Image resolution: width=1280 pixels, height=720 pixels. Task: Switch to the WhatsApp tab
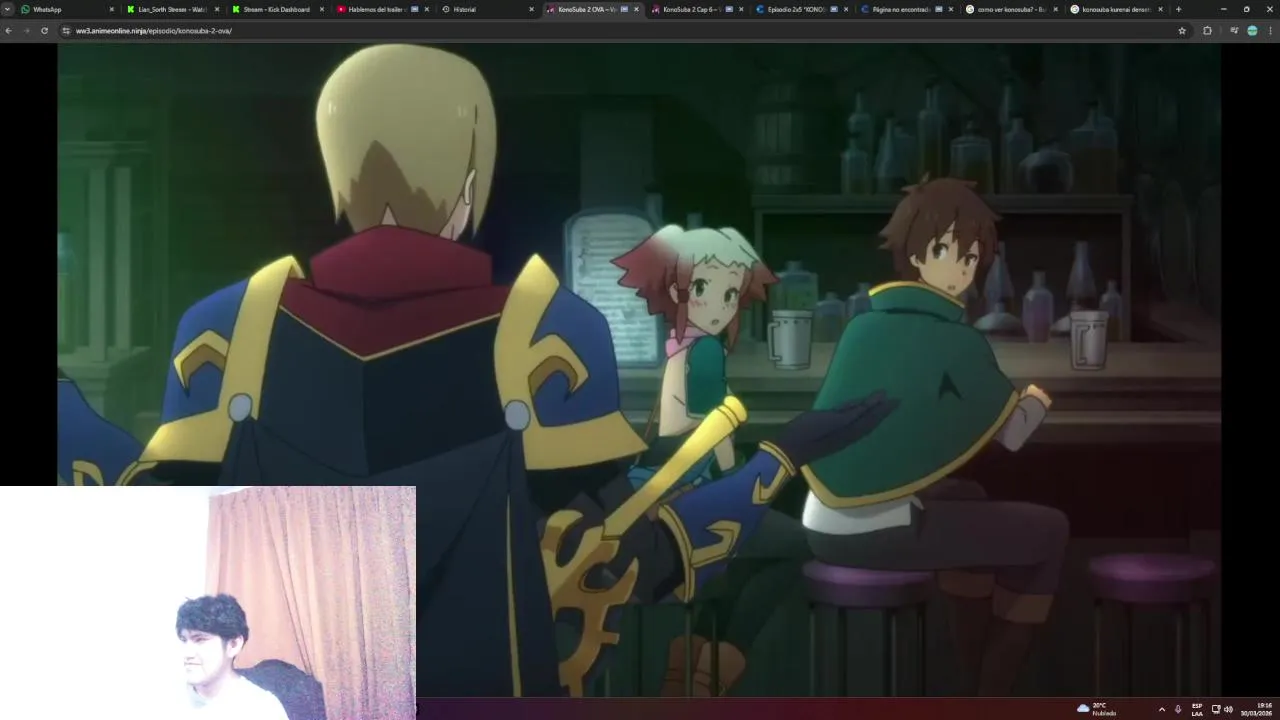pos(66,9)
